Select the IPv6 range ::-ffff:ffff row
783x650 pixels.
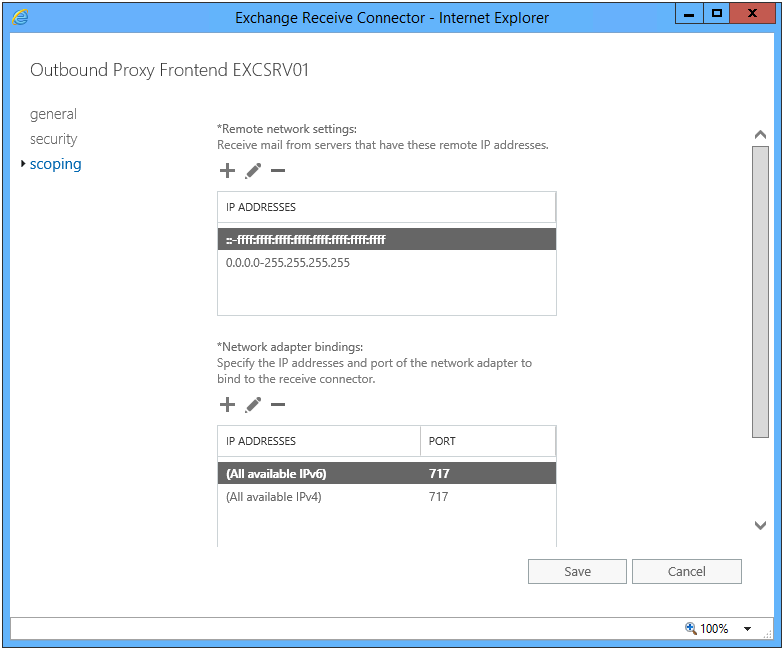tap(387, 240)
